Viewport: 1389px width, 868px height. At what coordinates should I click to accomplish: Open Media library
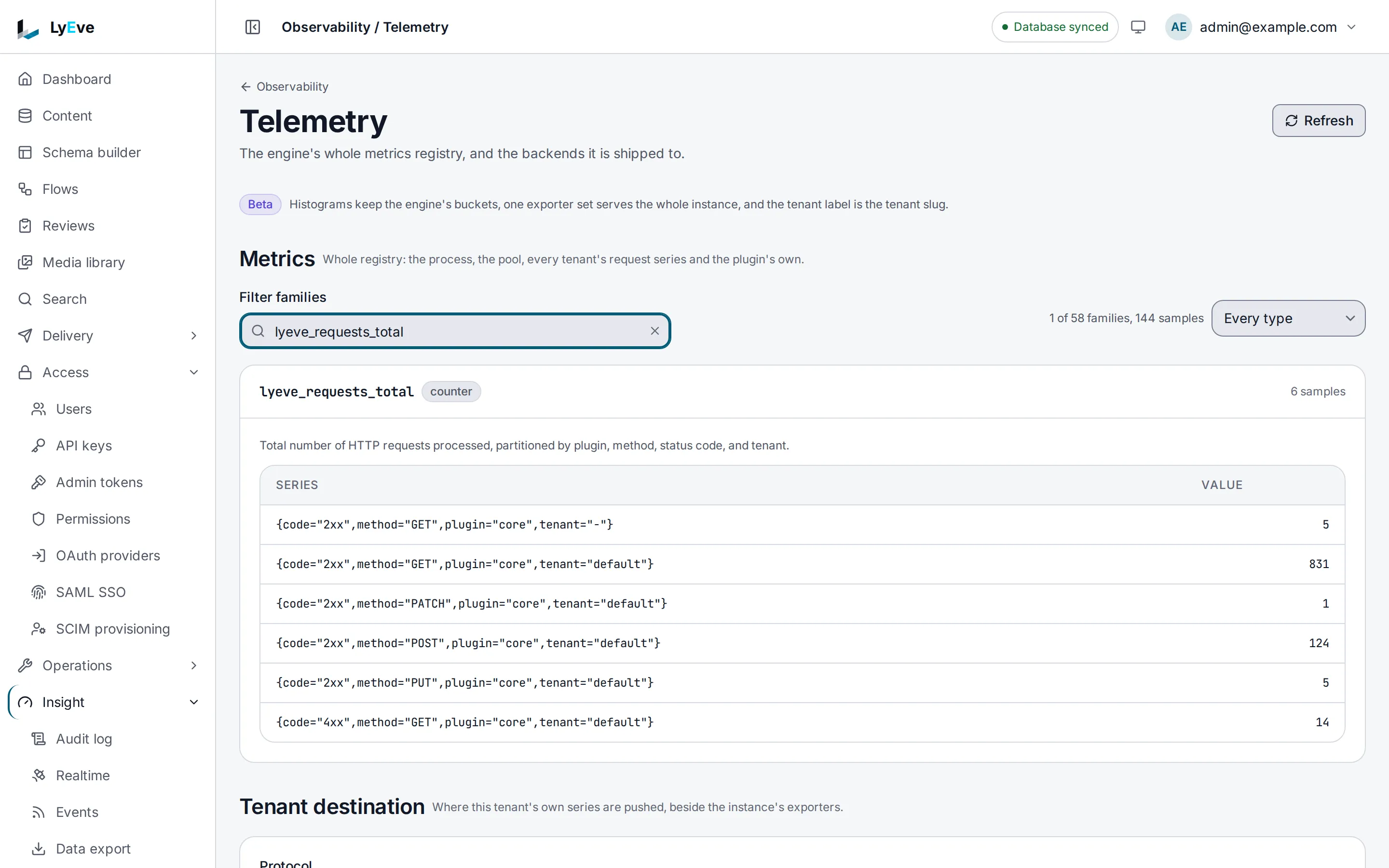(108, 262)
